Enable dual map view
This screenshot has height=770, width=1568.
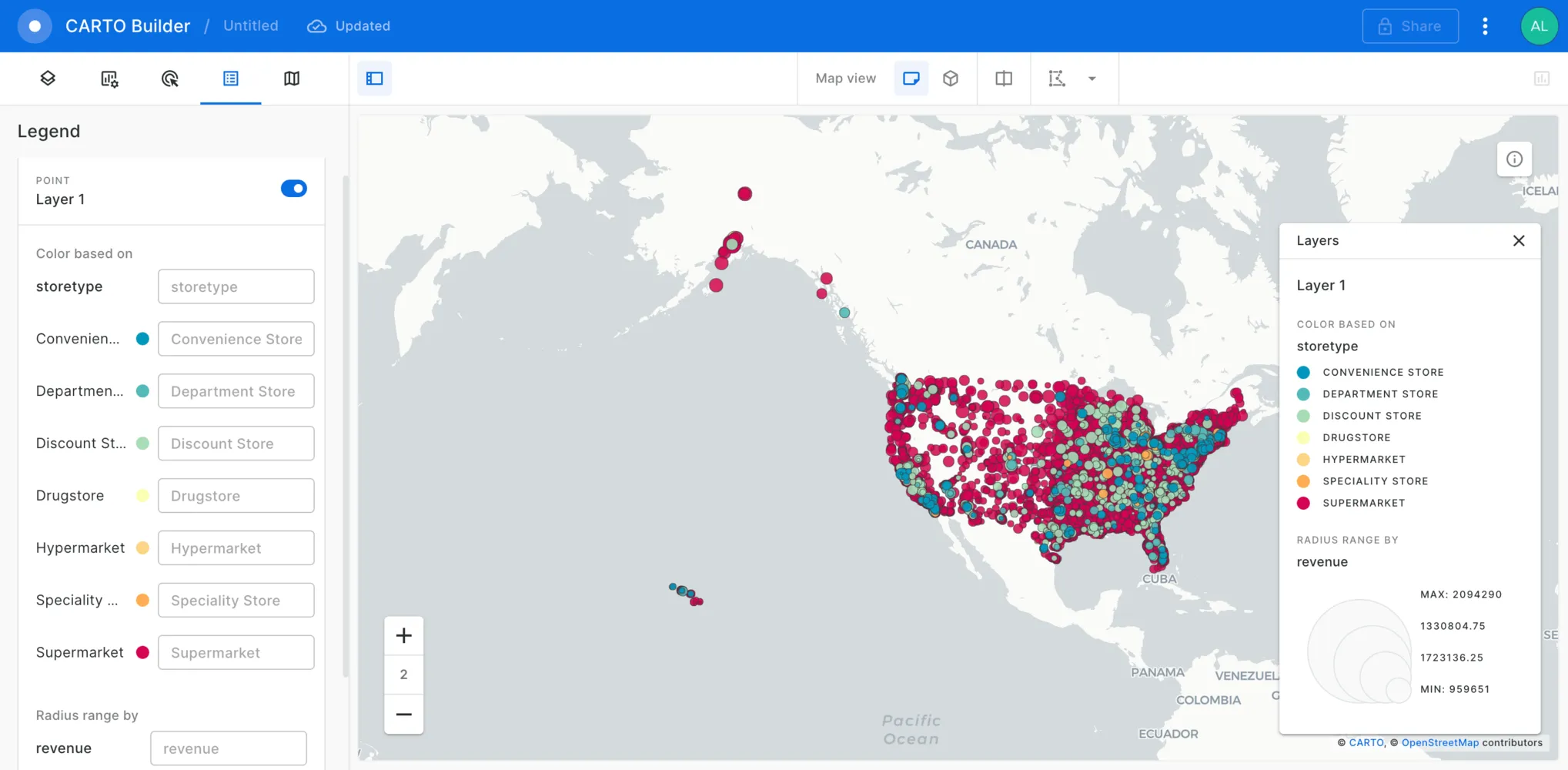coord(1004,78)
